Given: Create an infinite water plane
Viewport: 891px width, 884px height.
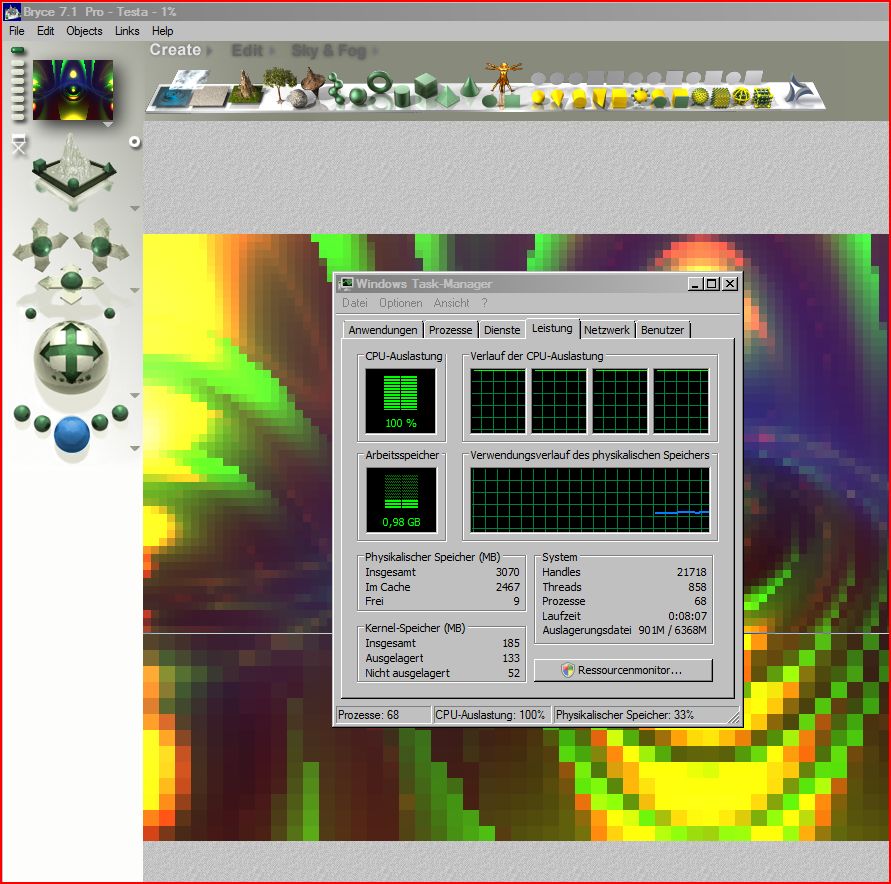Looking at the screenshot, I should (x=170, y=97).
